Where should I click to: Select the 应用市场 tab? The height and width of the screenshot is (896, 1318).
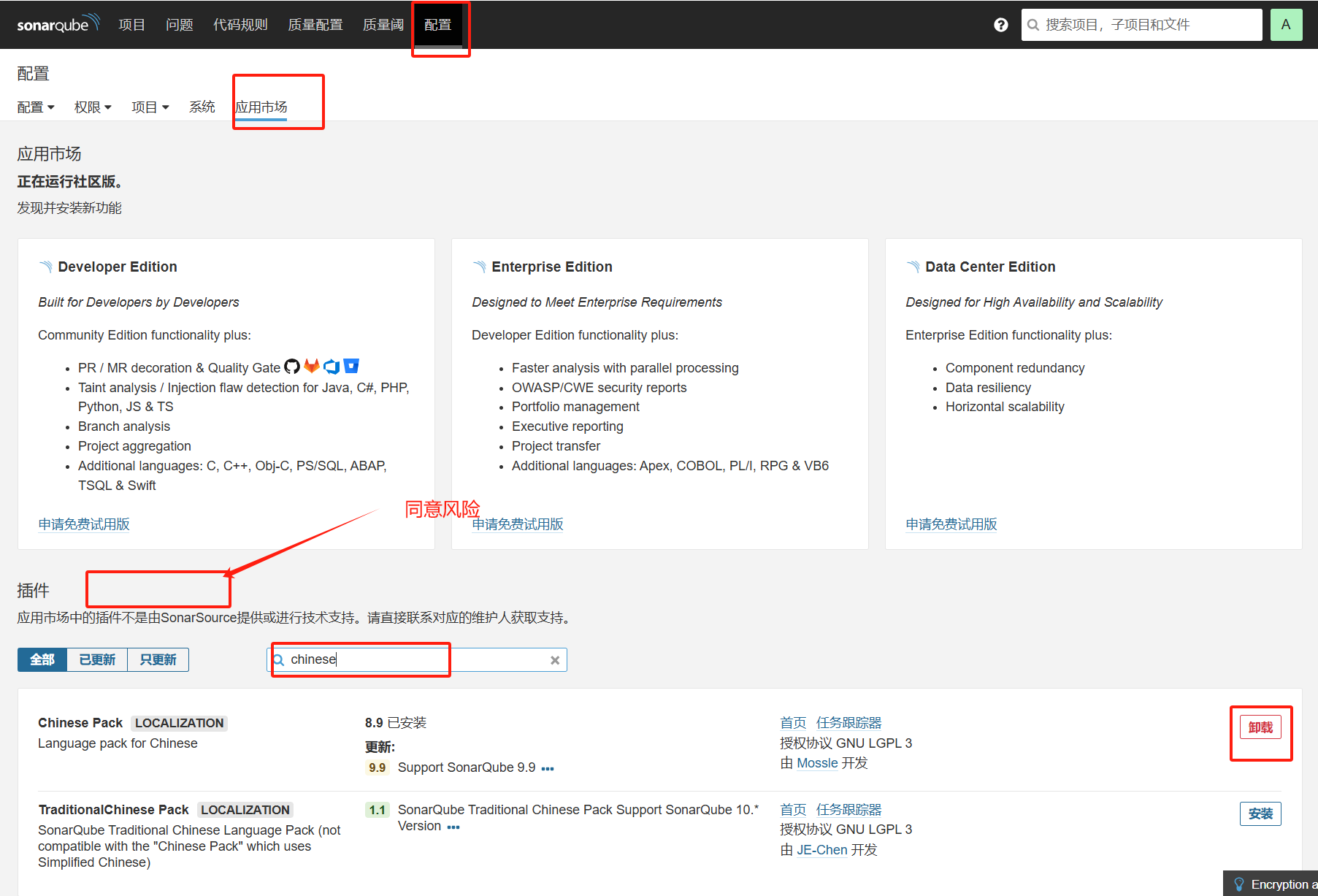click(x=261, y=107)
